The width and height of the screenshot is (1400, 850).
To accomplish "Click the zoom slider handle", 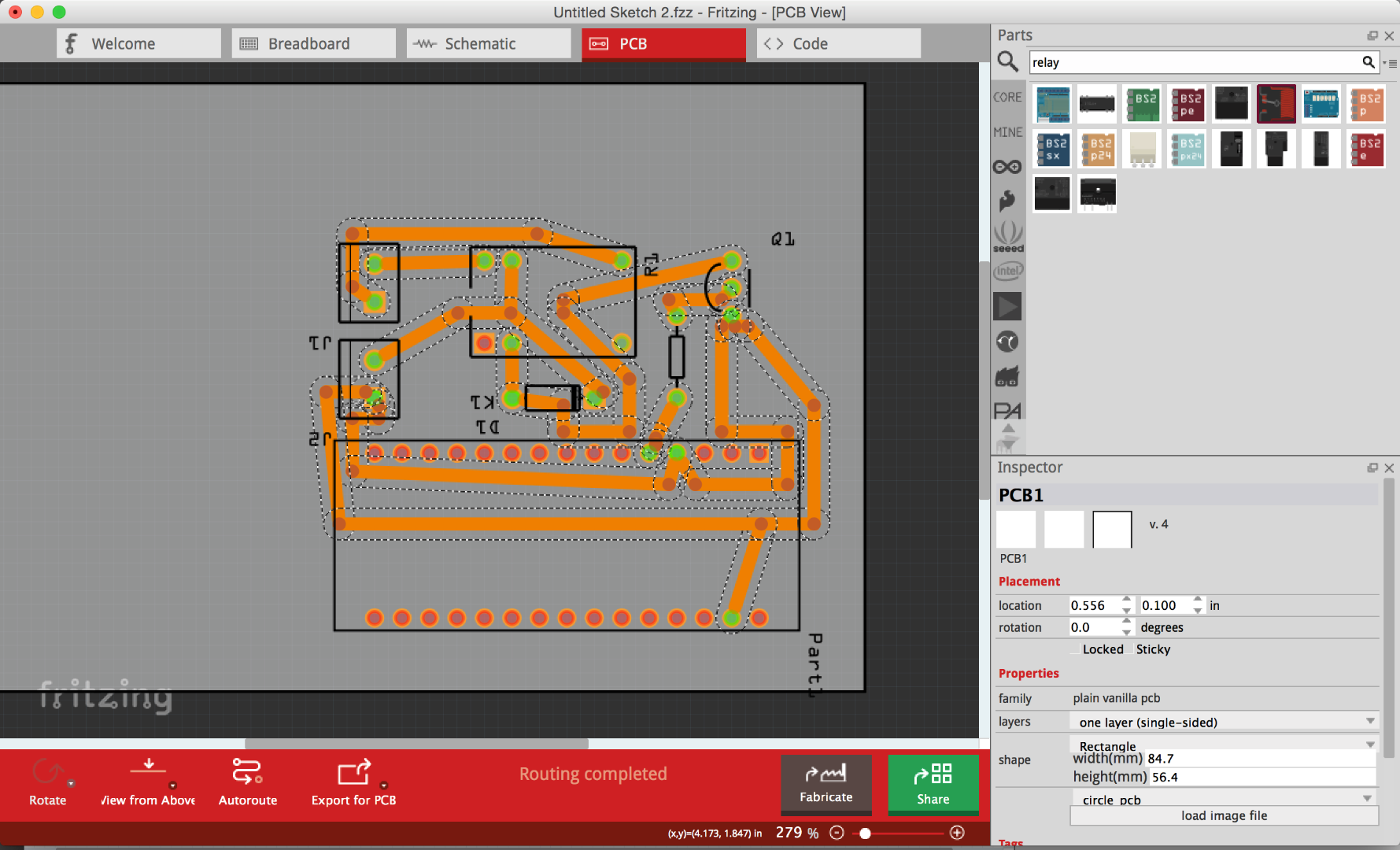I will [865, 833].
